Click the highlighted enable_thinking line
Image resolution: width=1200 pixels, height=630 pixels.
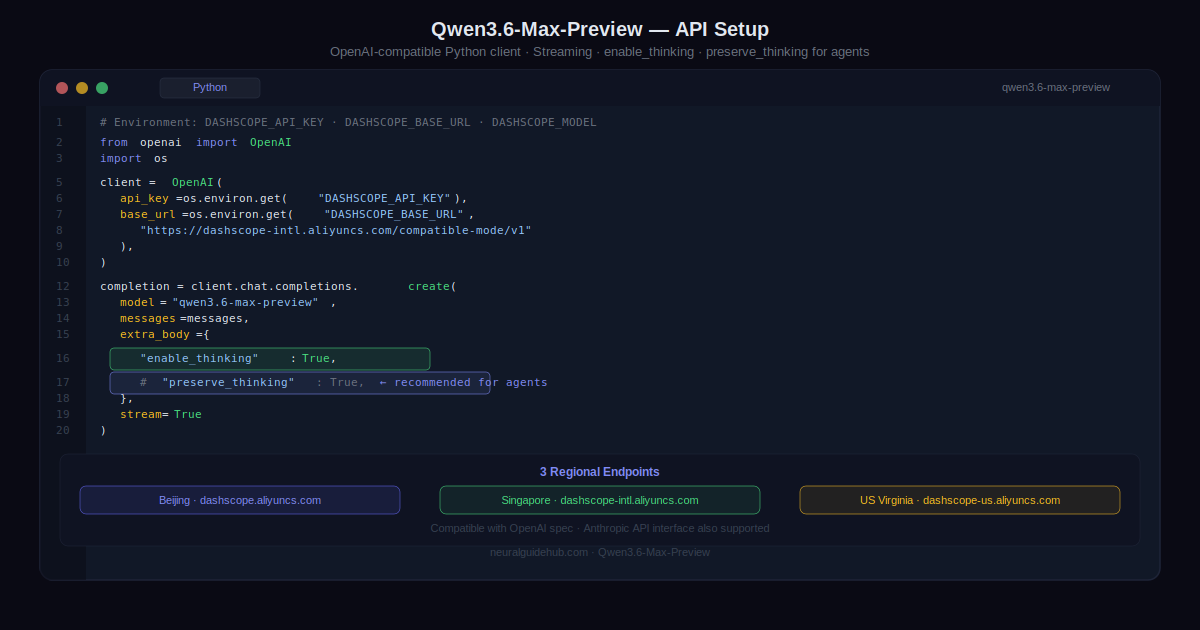coord(270,359)
